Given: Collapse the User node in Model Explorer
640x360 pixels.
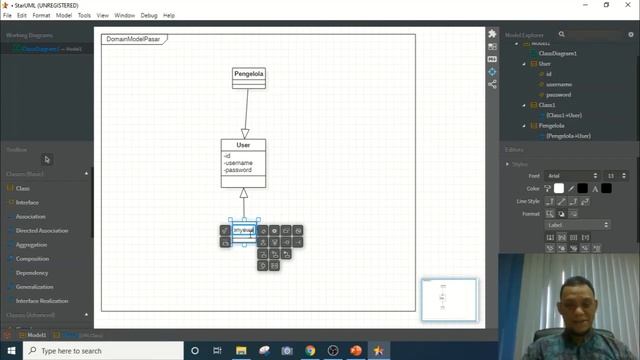Looking at the screenshot, I should (x=524, y=64).
